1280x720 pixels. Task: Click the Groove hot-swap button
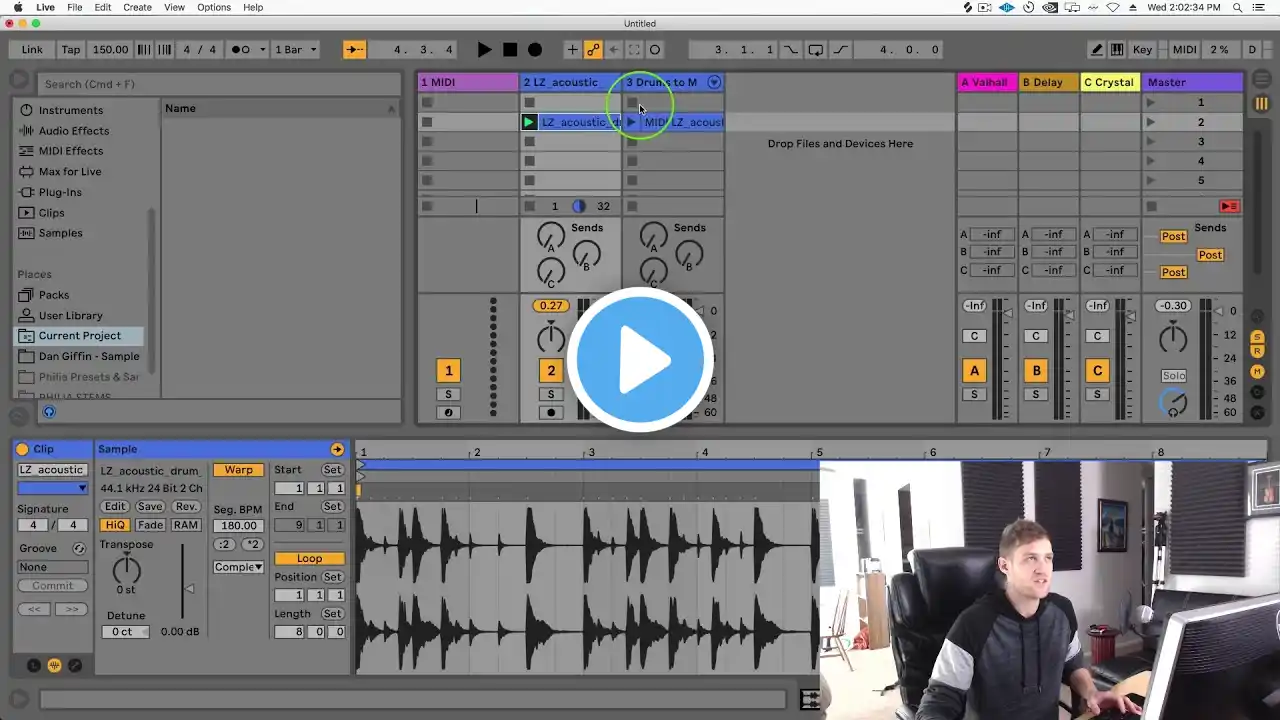point(79,548)
